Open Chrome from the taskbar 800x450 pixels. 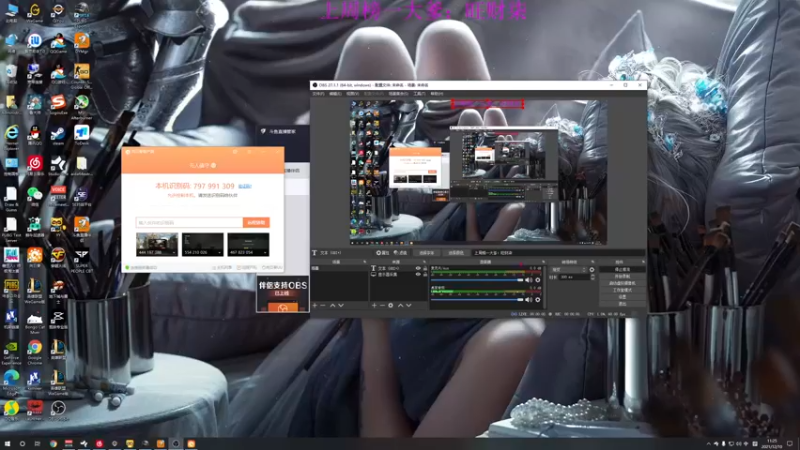pos(53,444)
